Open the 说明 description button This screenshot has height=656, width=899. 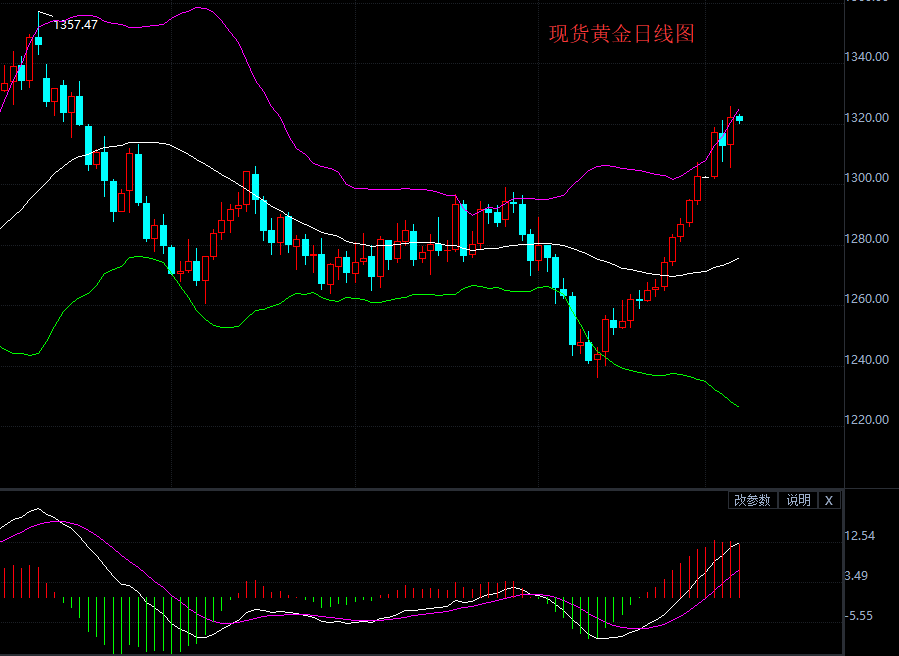(798, 500)
